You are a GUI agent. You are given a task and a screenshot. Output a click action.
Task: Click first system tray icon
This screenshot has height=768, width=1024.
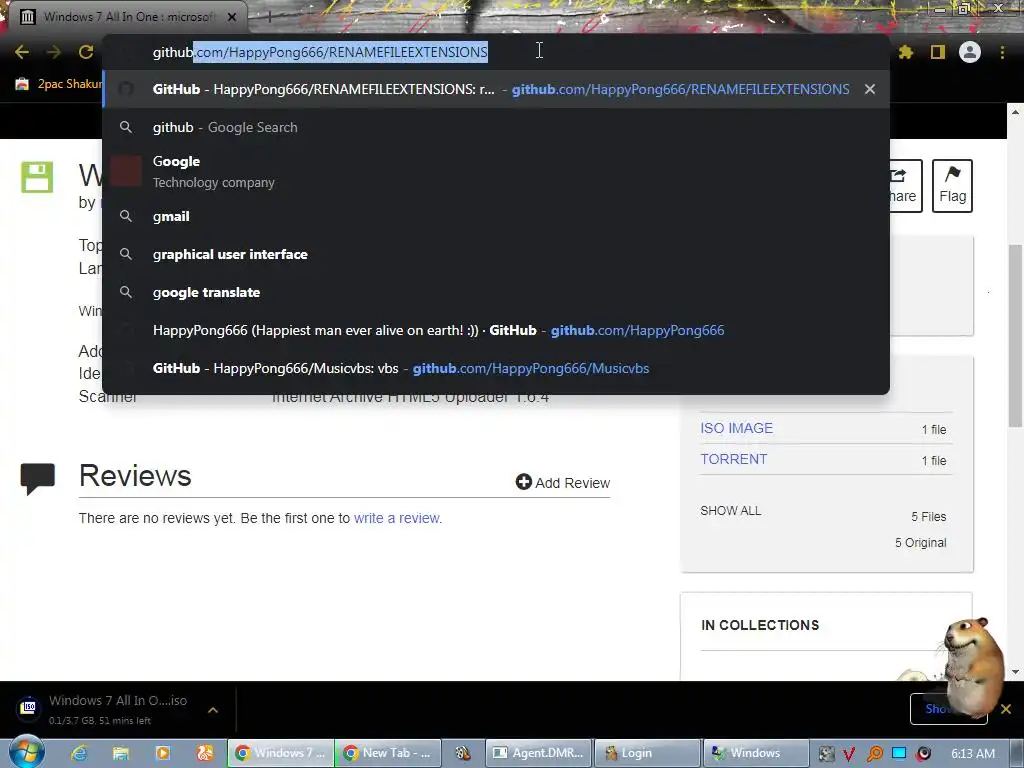826,754
